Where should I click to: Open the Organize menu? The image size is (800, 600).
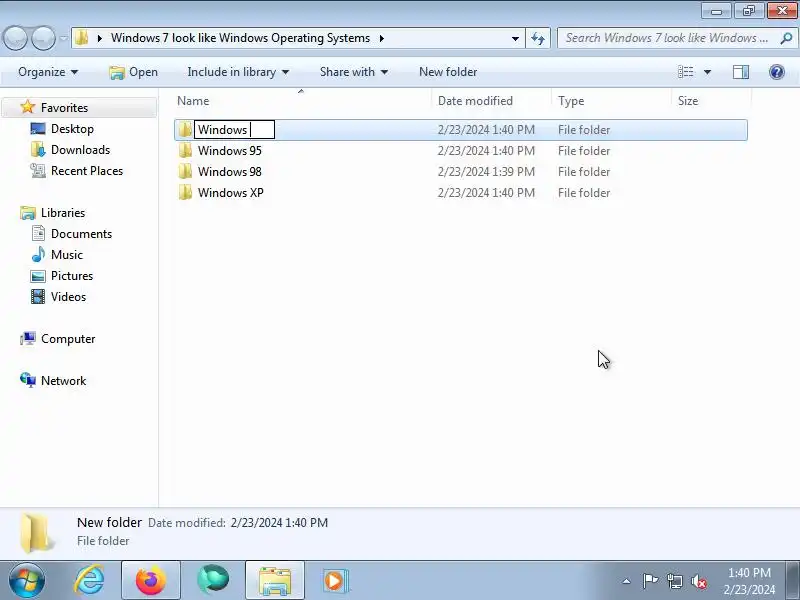(48, 72)
